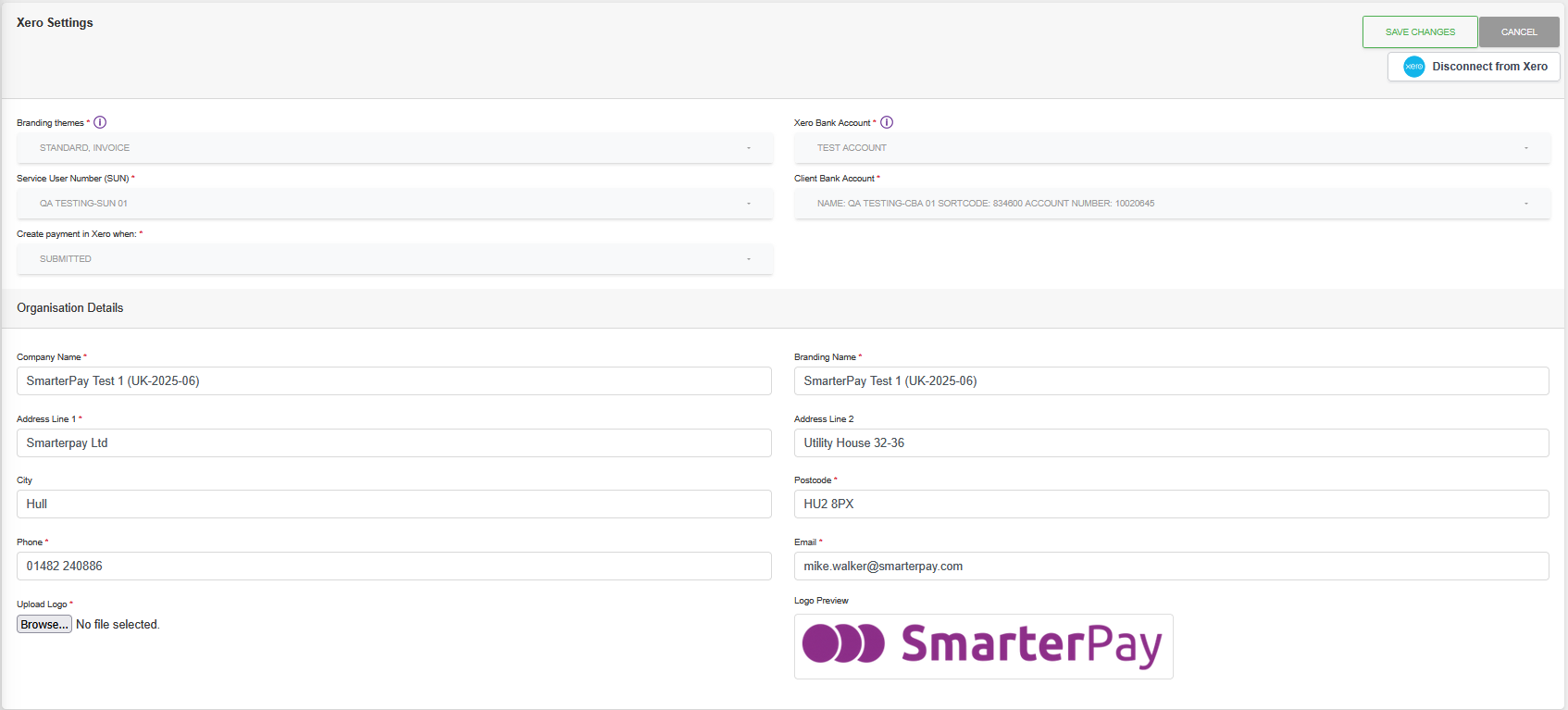Click the SmarterPay logo preview image
The height and width of the screenshot is (710, 1568).
click(983, 646)
